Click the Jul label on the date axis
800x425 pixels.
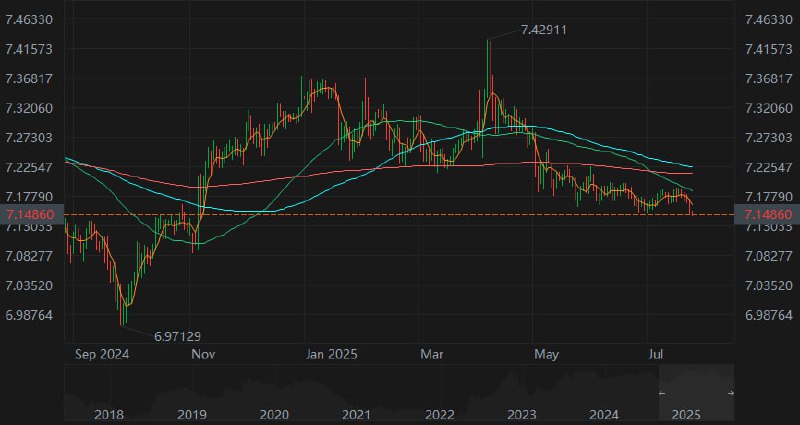pos(657,354)
